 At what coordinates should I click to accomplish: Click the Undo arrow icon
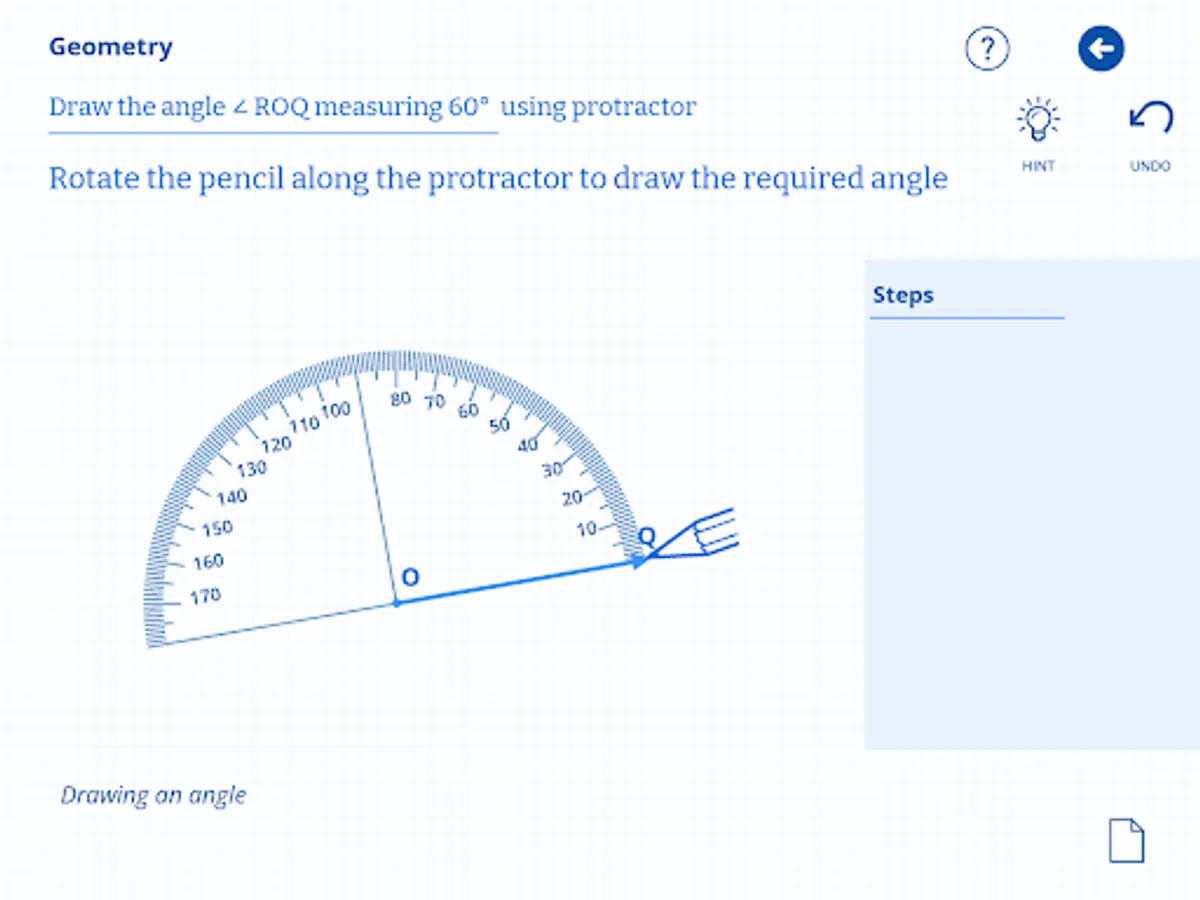click(x=1150, y=118)
